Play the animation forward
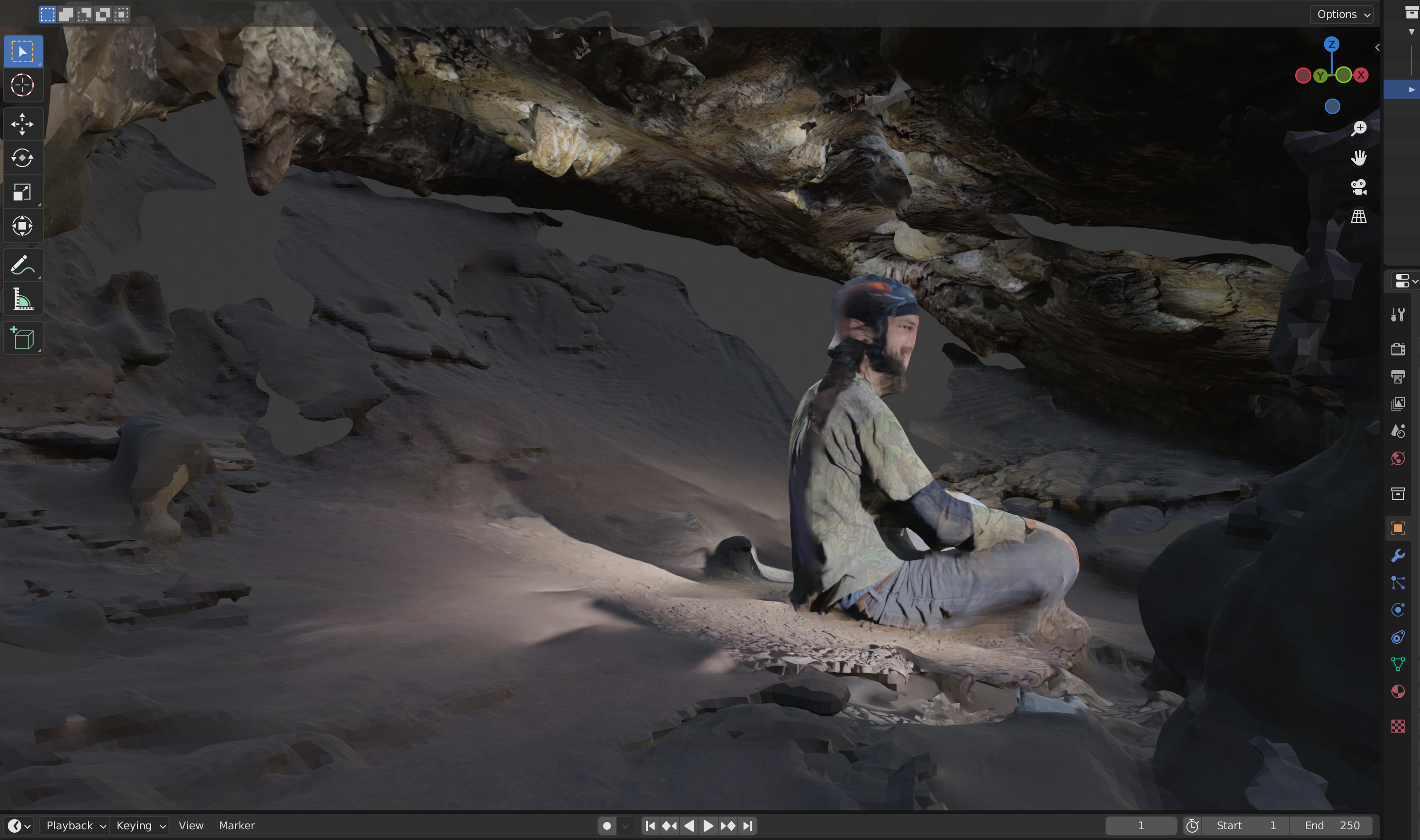Image resolution: width=1420 pixels, height=840 pixels. 708,826
